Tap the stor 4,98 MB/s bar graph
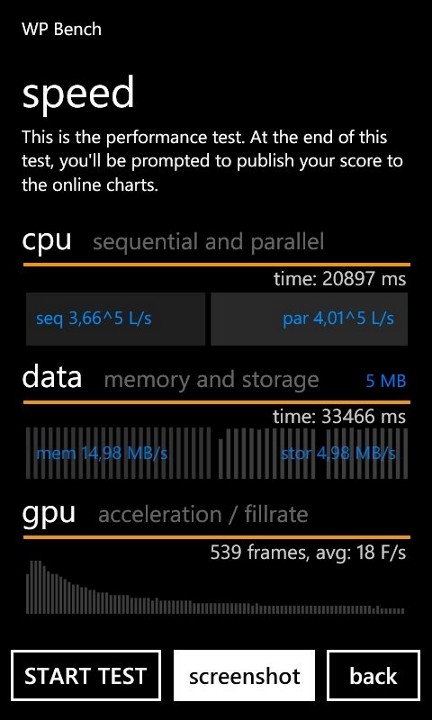Image resolution: width=432 pixels, height=720 pixels. [313, 453]
